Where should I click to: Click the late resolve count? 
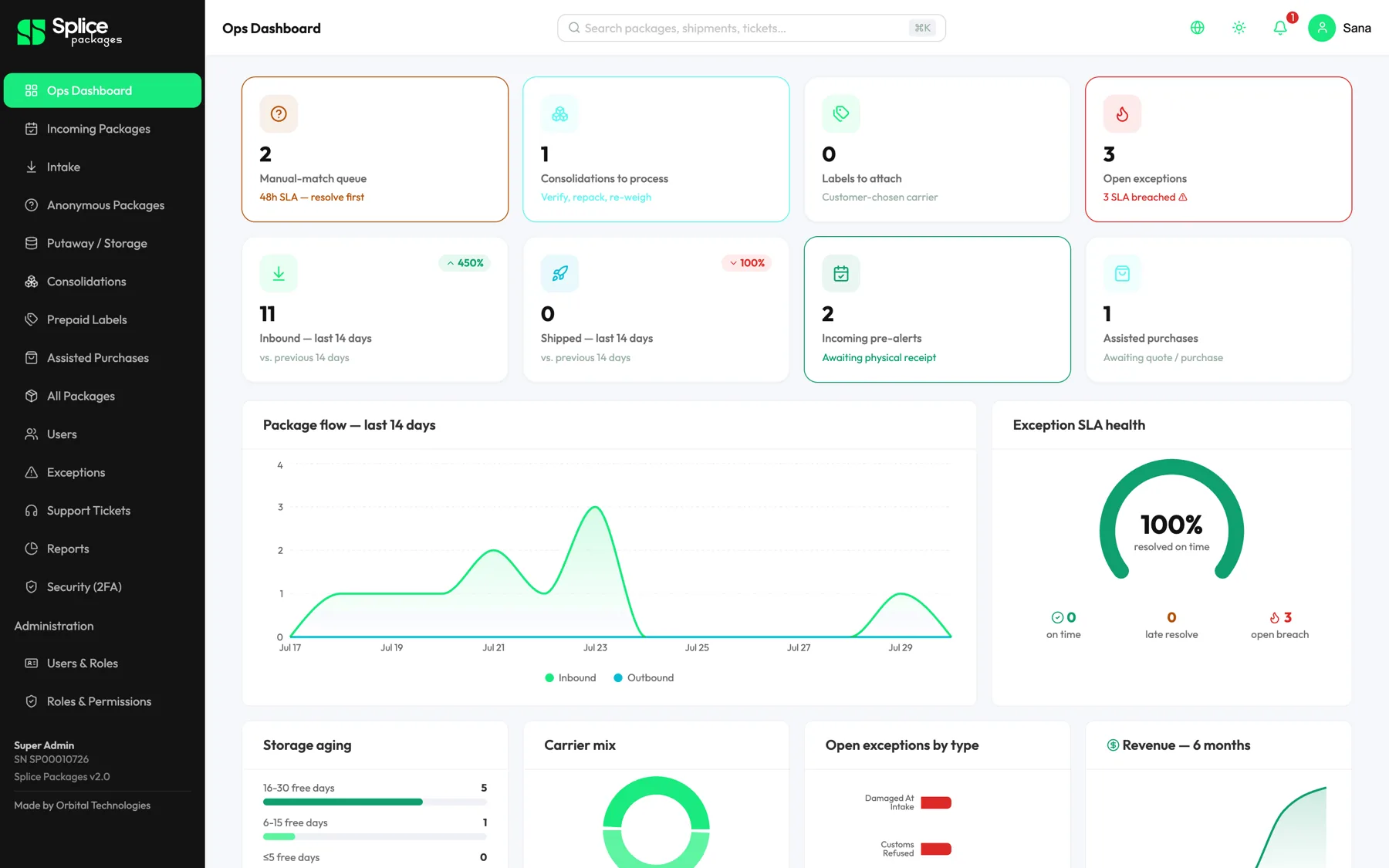click(x=1171, y=618)
